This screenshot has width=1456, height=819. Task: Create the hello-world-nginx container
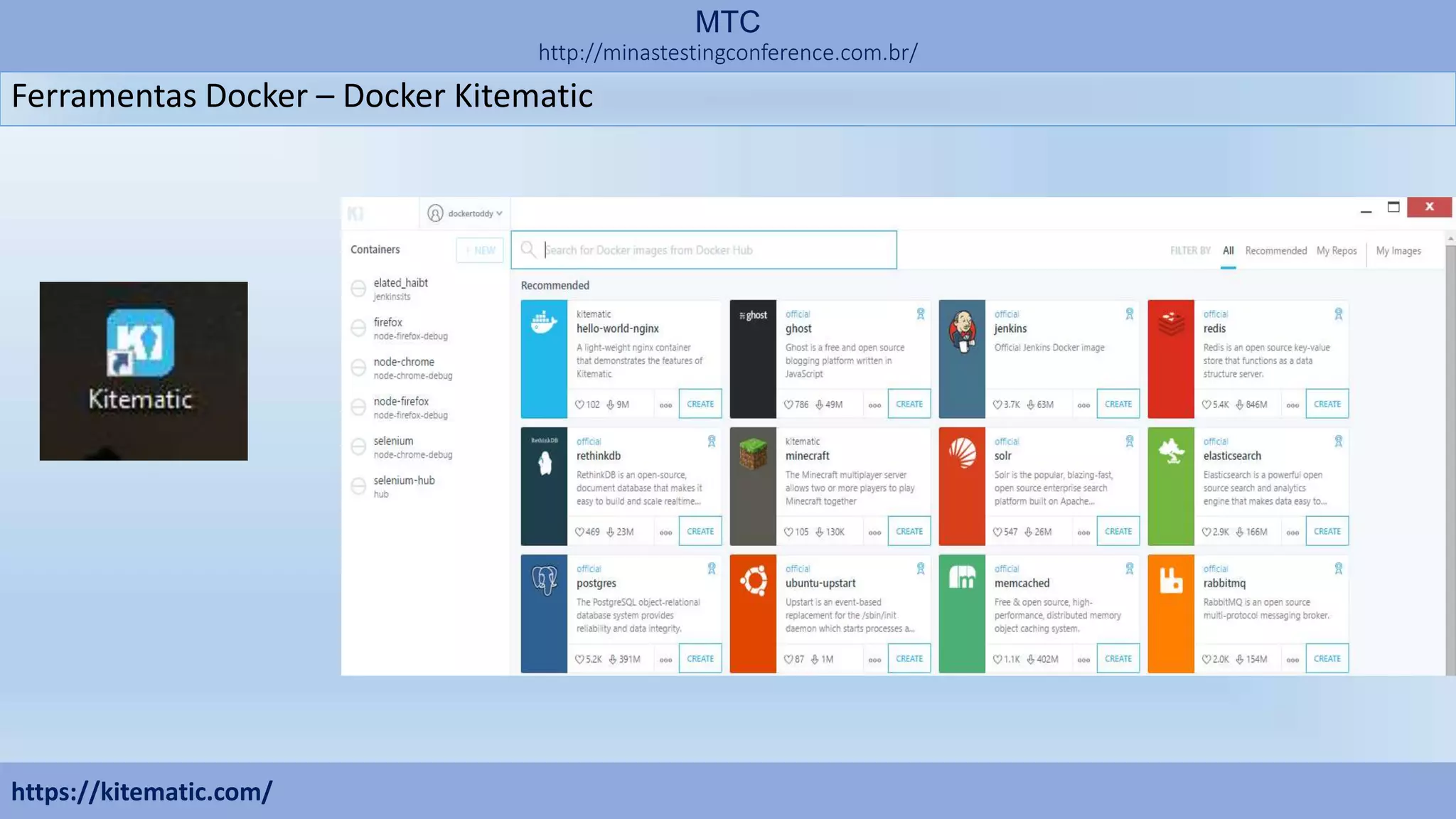pos(700,404)
